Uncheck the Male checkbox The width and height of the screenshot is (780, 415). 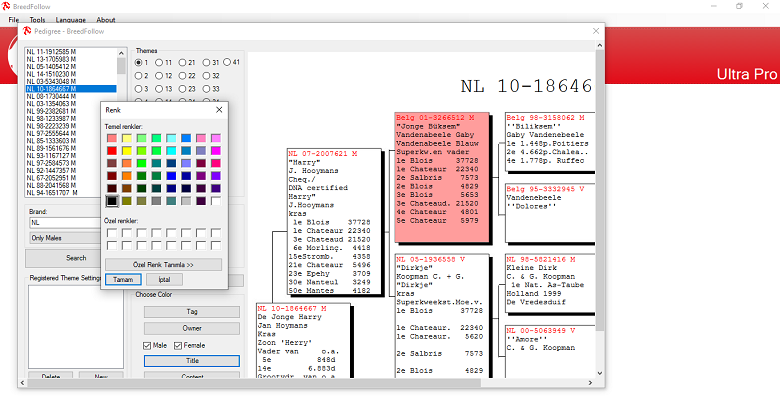pos(148,345)
